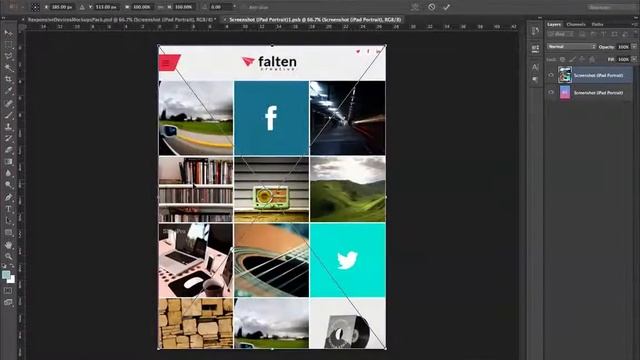The height and width of the screenshot is (360, 640).
Task: Open the Opacity slider dropdown arrow
Action: click(x=634, y=47)
